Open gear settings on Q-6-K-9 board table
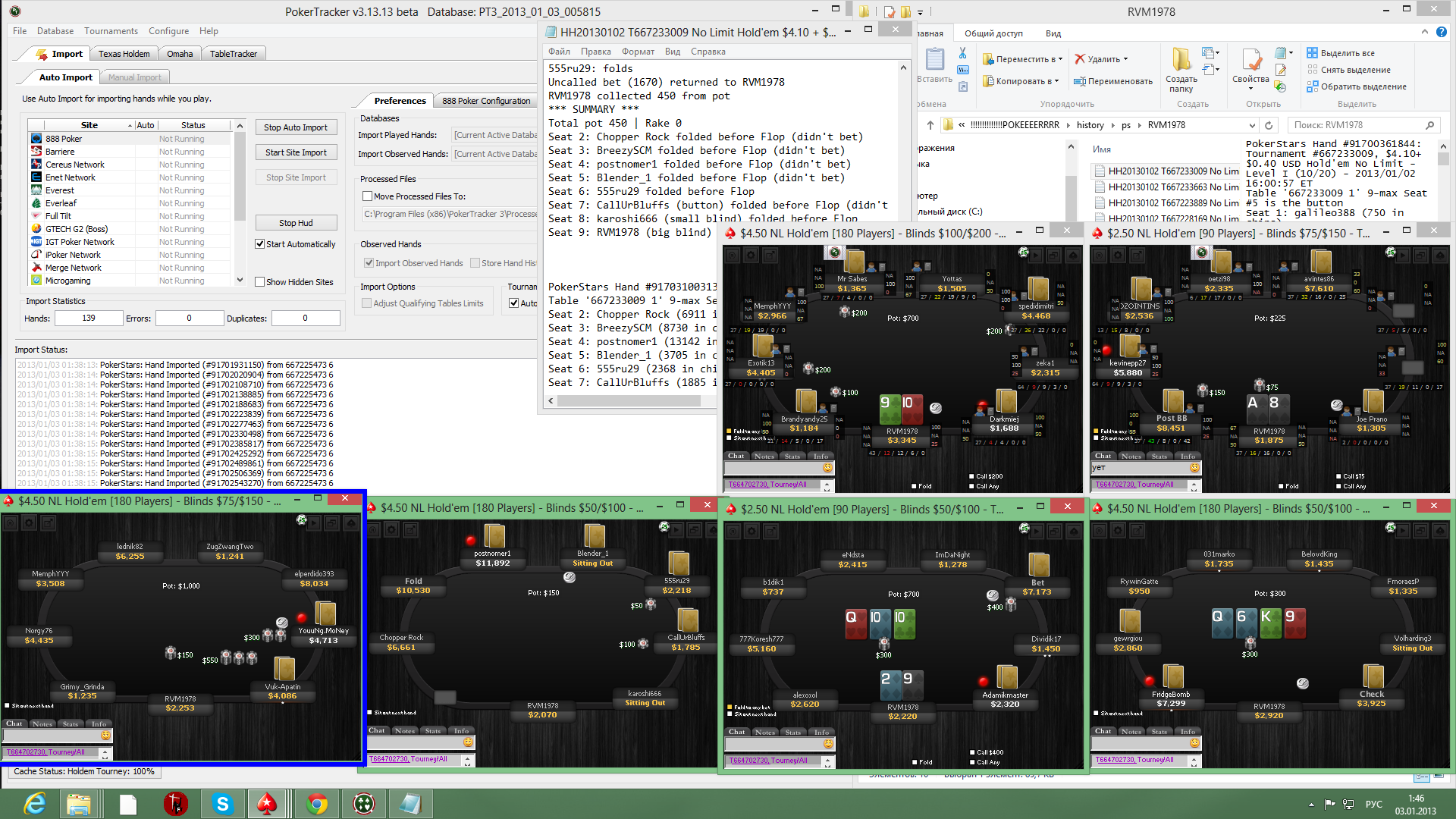Screen dimensions: 1456x819 point(1118,531)
